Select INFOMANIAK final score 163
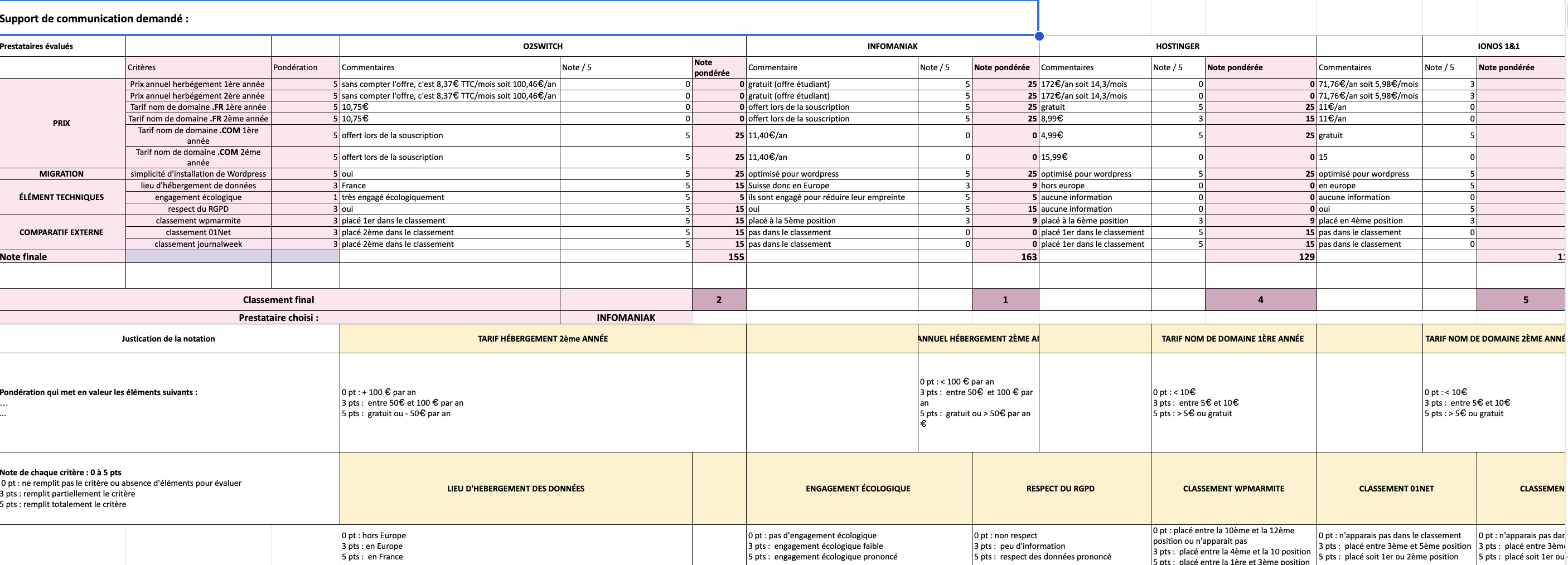Viewport: 1568px width, 565px height. (x=1005, y=257)
